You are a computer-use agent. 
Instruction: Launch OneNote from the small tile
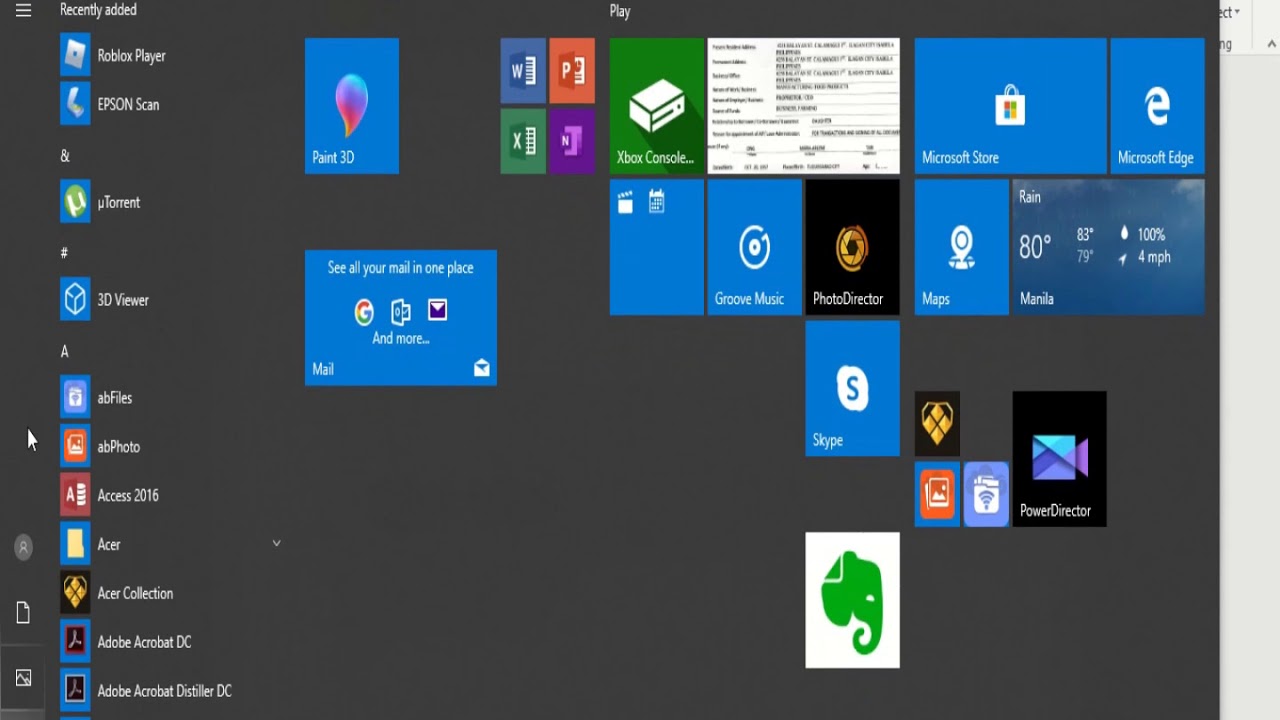pyautogui.click(x=572, y=141)
